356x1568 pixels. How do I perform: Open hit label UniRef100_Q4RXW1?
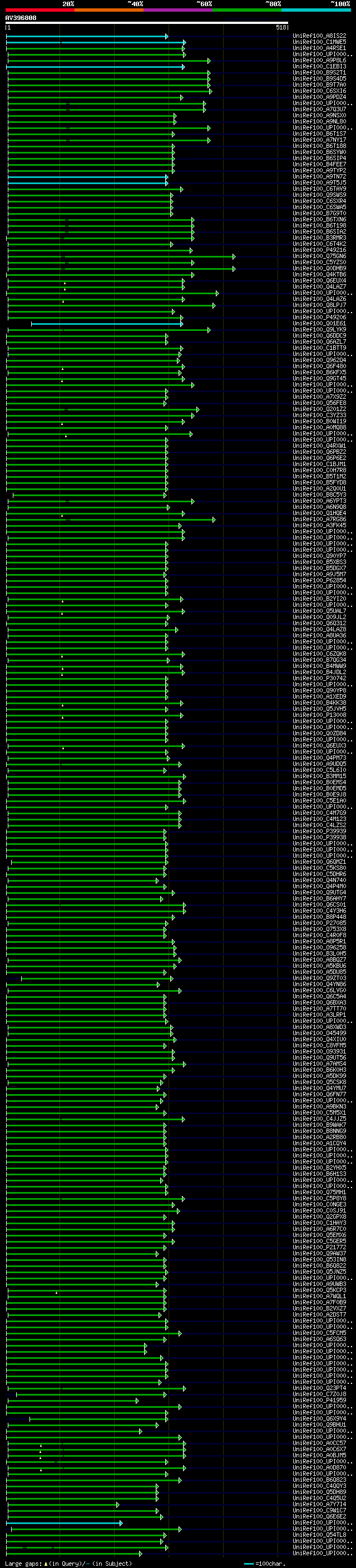[319, 446]
